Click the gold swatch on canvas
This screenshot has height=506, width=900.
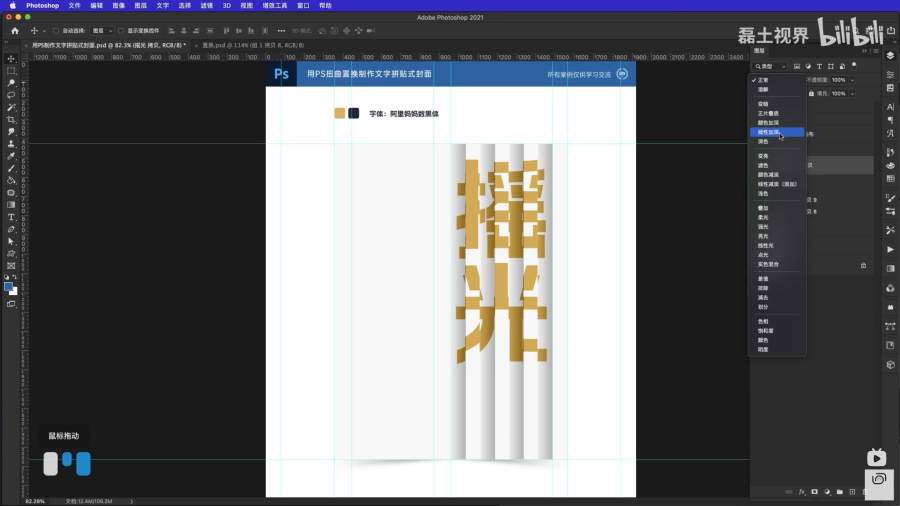[x=340, y=113]
